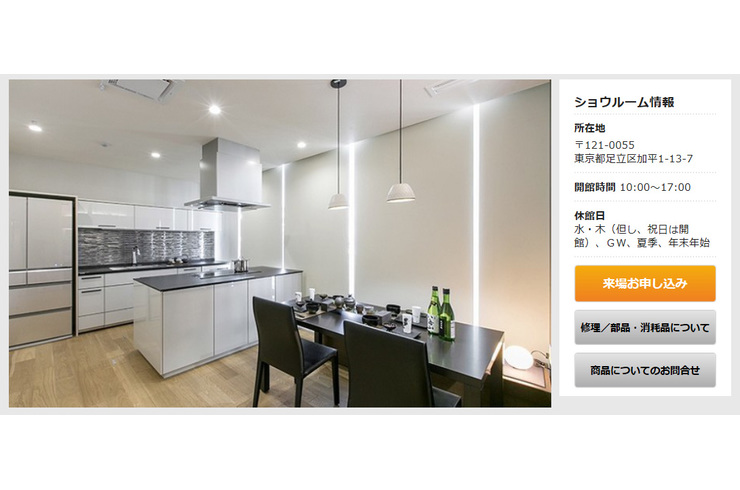
Task: Click the round glowing lamp on side table
Action: coord(518,357)
